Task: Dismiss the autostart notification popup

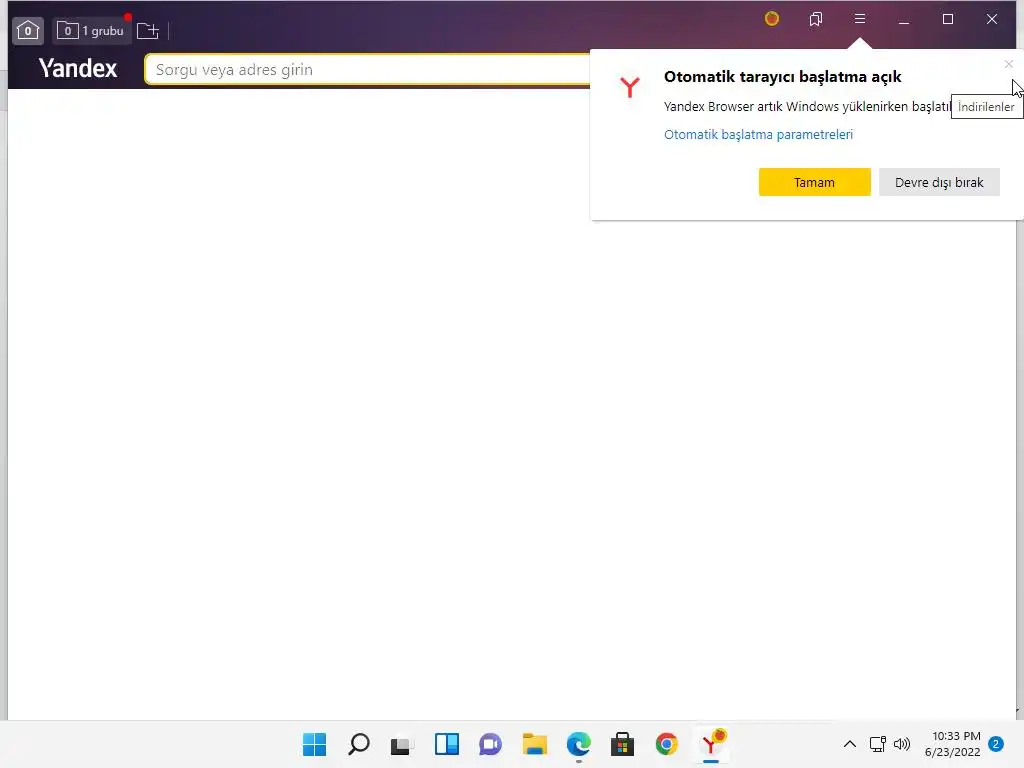Action: tap(1009, 64)
